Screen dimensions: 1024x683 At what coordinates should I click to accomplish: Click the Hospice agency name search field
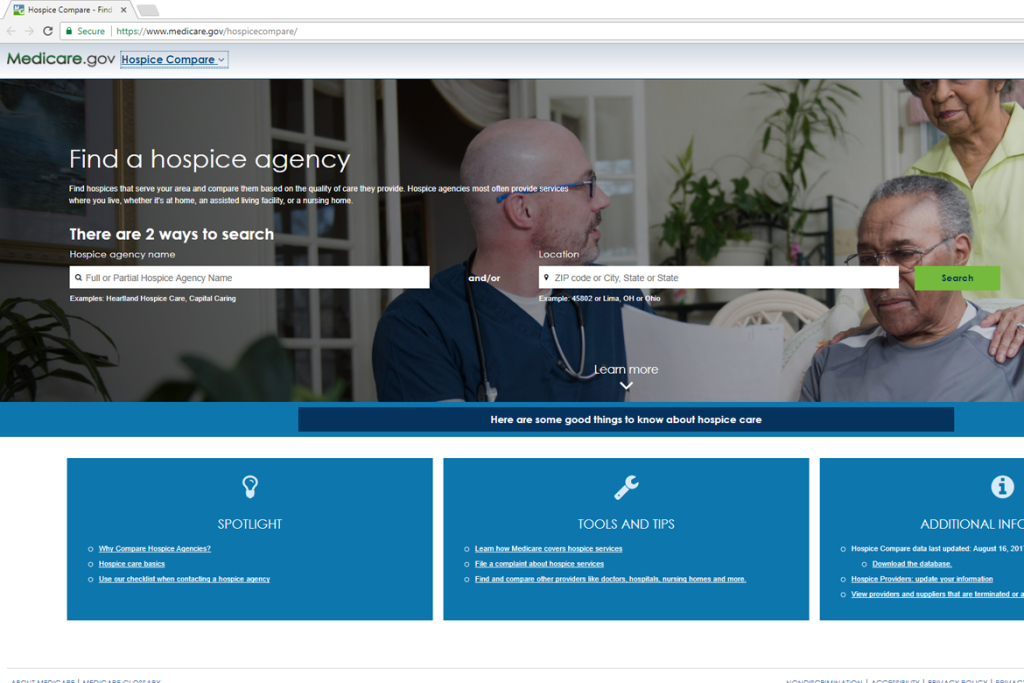tap(249, 278)
